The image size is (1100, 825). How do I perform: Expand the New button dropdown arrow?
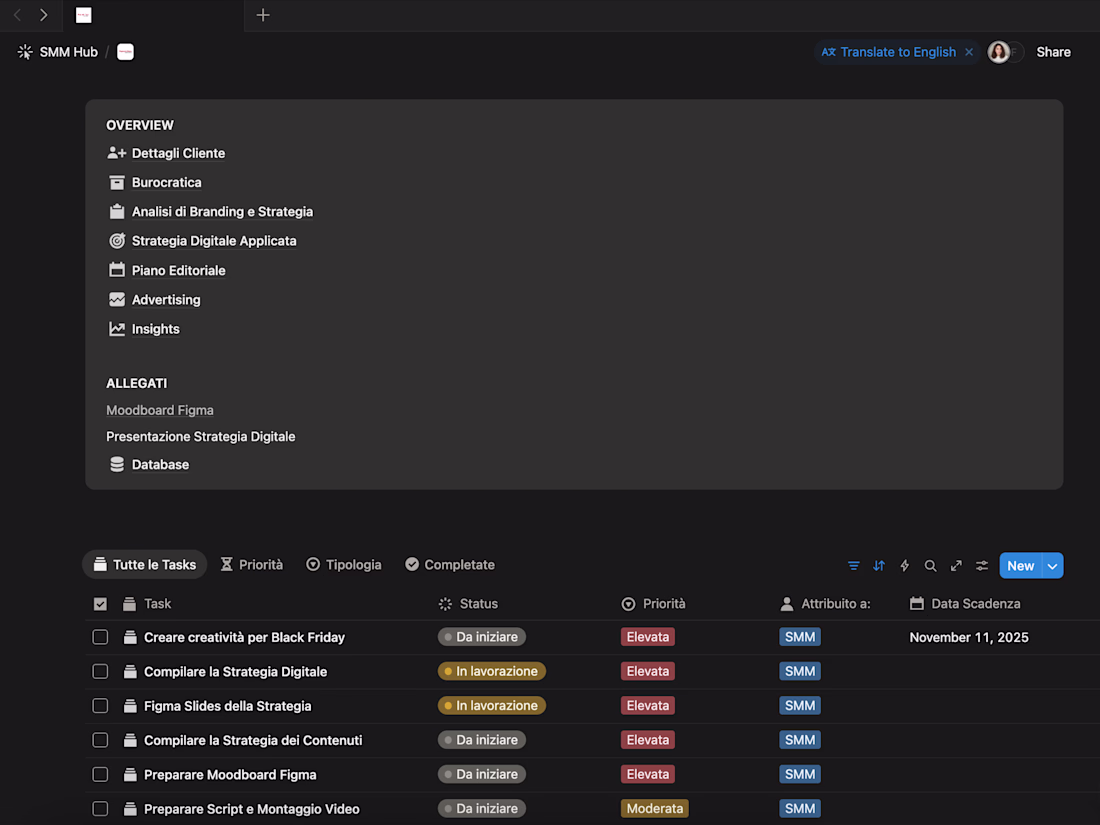tap(1052, 565)
